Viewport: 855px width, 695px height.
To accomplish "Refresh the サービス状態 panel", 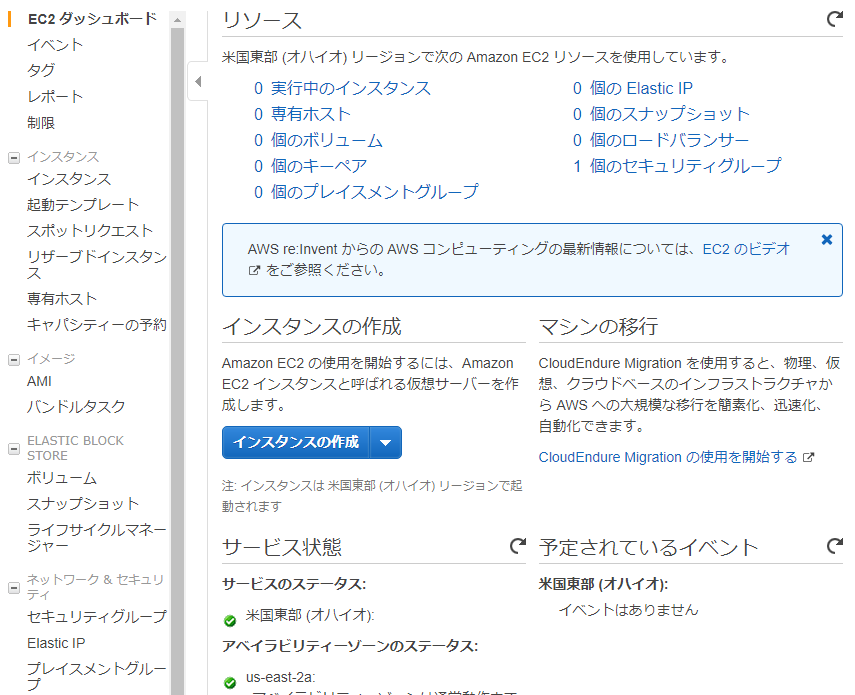I will click(x=517, y=546).
